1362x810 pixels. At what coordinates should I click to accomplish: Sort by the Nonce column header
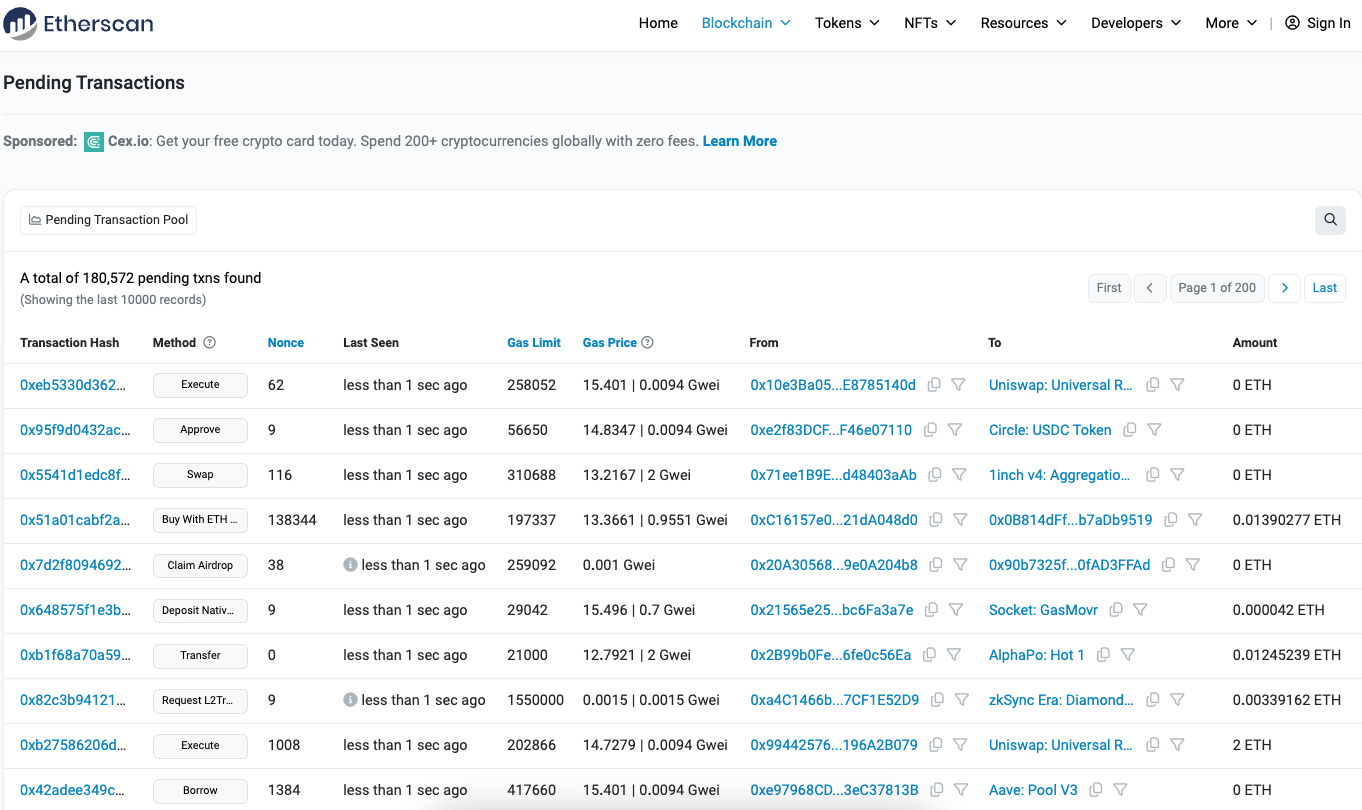286,343
